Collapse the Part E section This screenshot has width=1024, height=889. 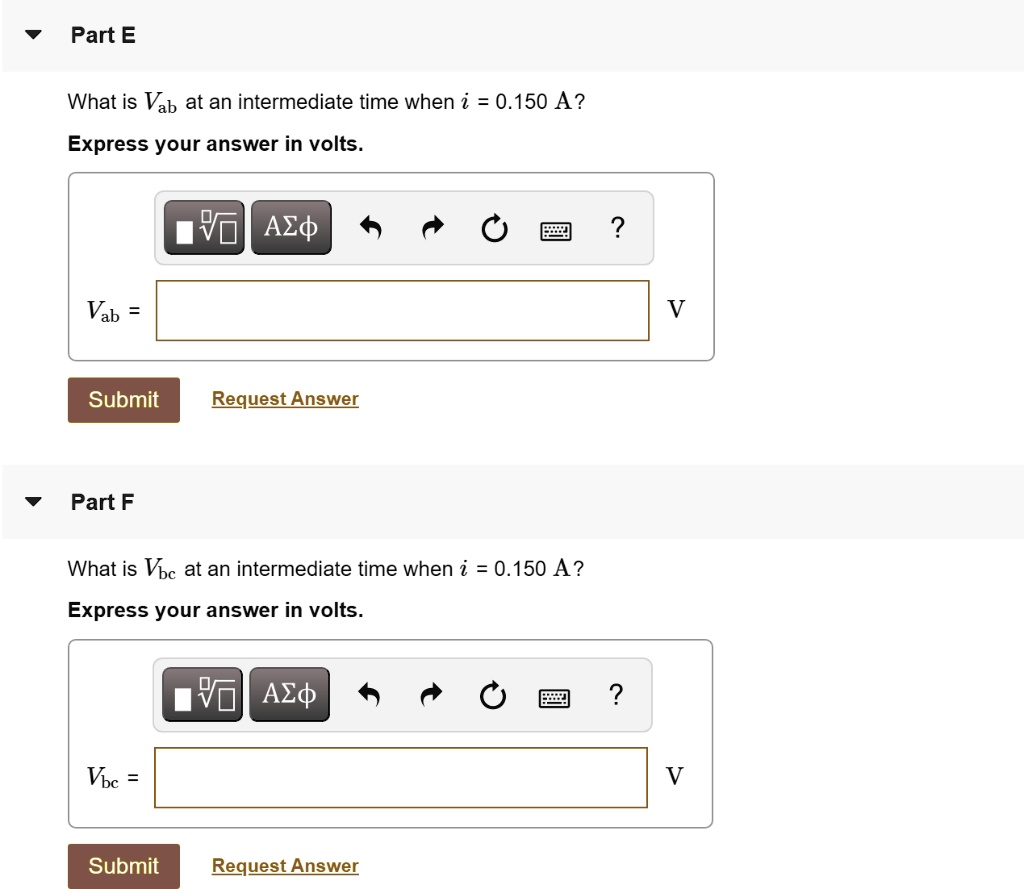click(31, 34)
